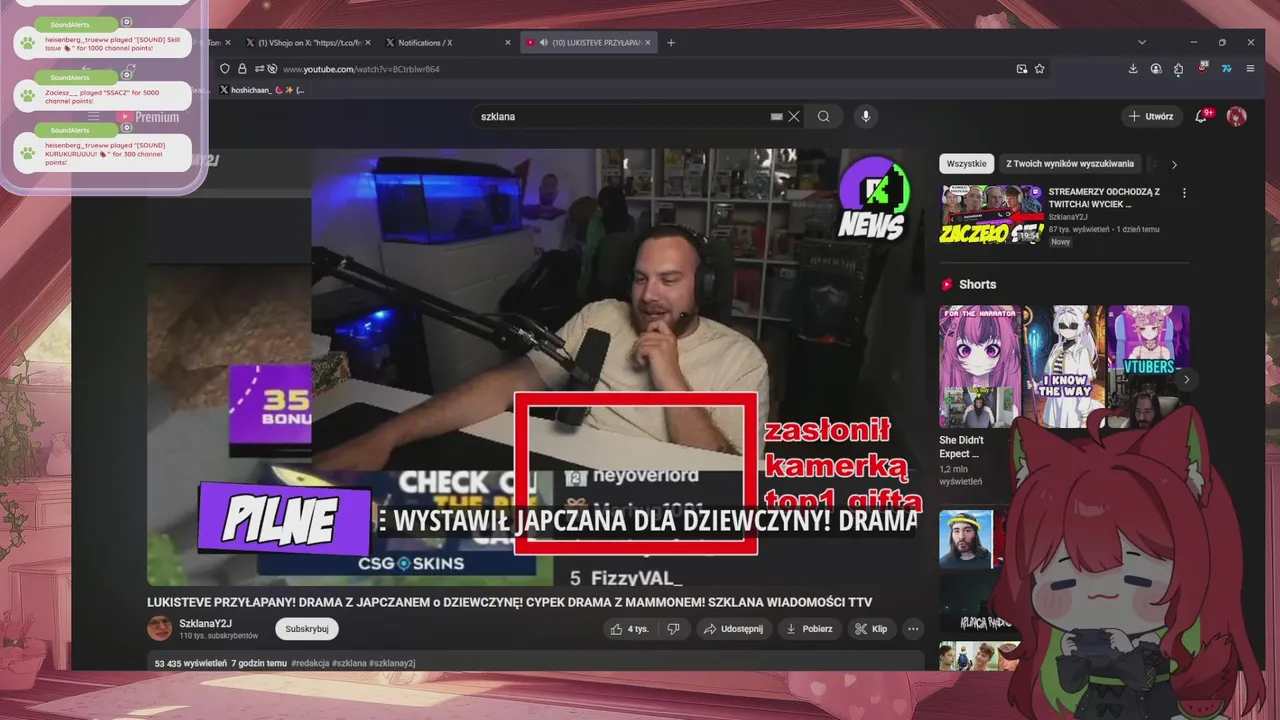The width and height of the screenshot is (1280, 720).
Task: Close the Notifications / X tab
Action: coord(508,43)
